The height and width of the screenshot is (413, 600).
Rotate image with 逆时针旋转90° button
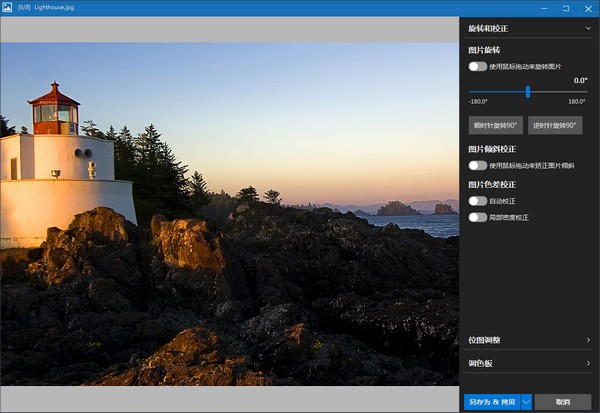pos(555,126)
